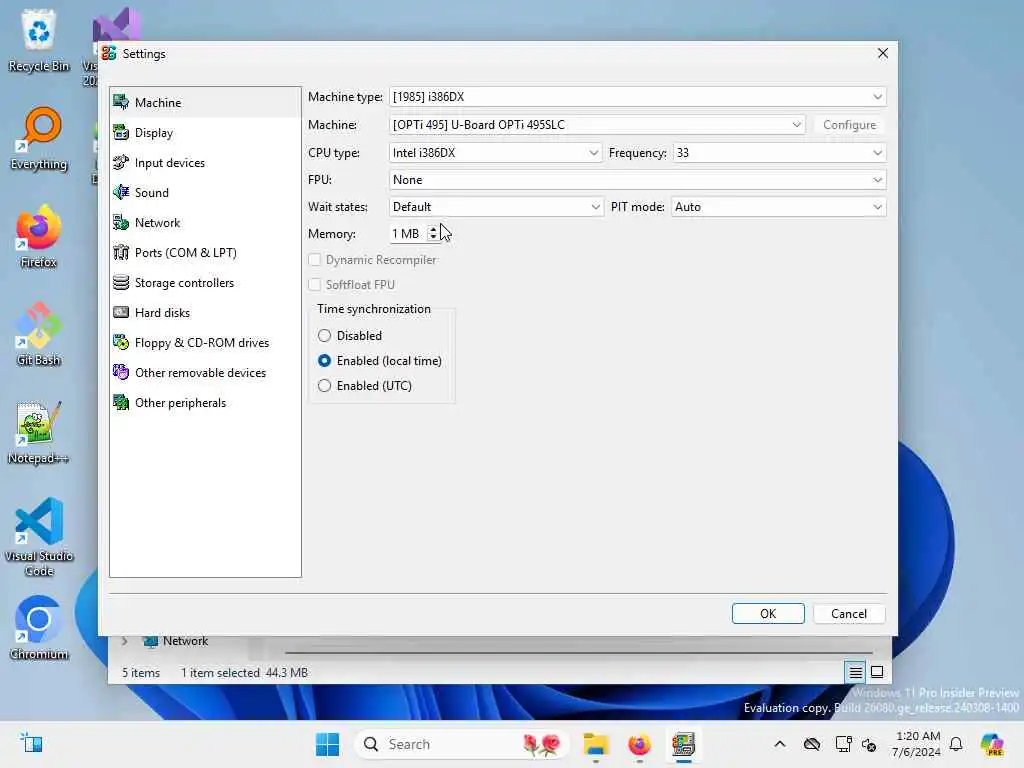Open the Hard disks category
This screenshot has width=1024, height=768.
pyautogui.click(x=205, y=313)
